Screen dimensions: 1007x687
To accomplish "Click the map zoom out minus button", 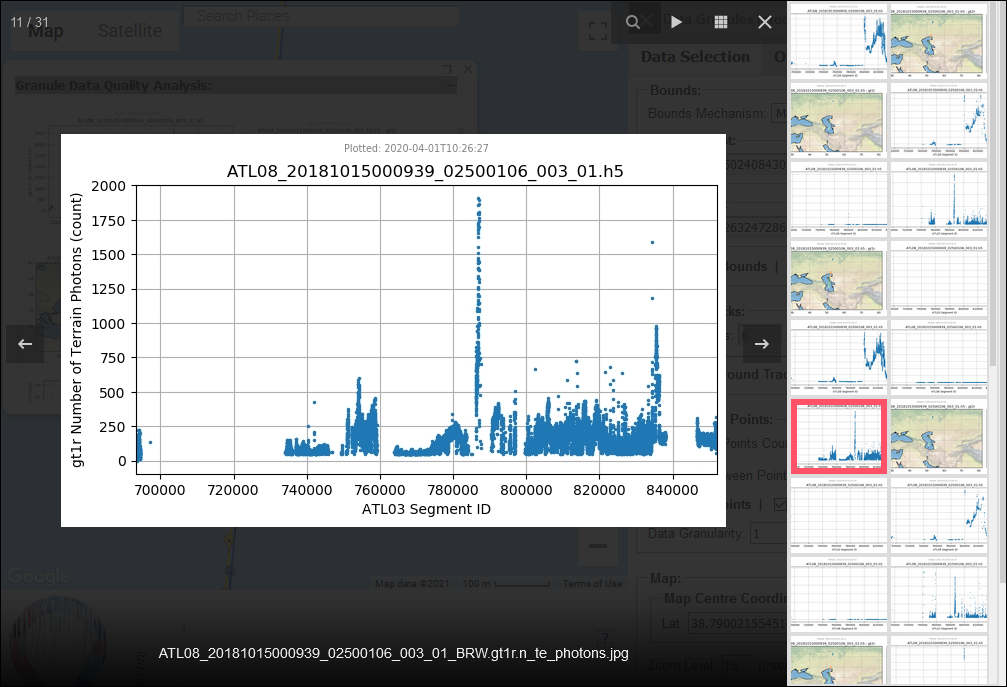I will coord(597,546).
